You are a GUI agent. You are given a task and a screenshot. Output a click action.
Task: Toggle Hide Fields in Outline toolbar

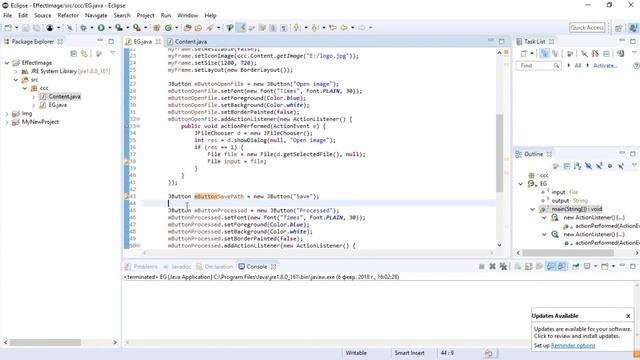tap(588, 166)
